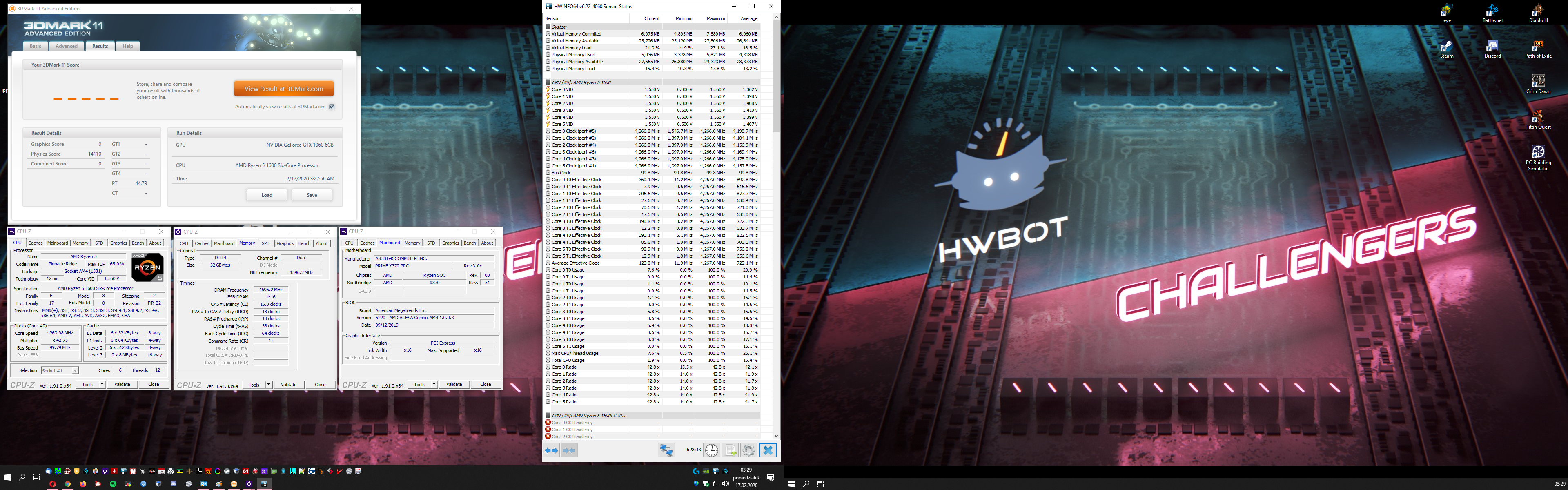Click HWiNFO vertical scrollbar thumb
The image size is (1568, 490).
(x=776, y=77)
